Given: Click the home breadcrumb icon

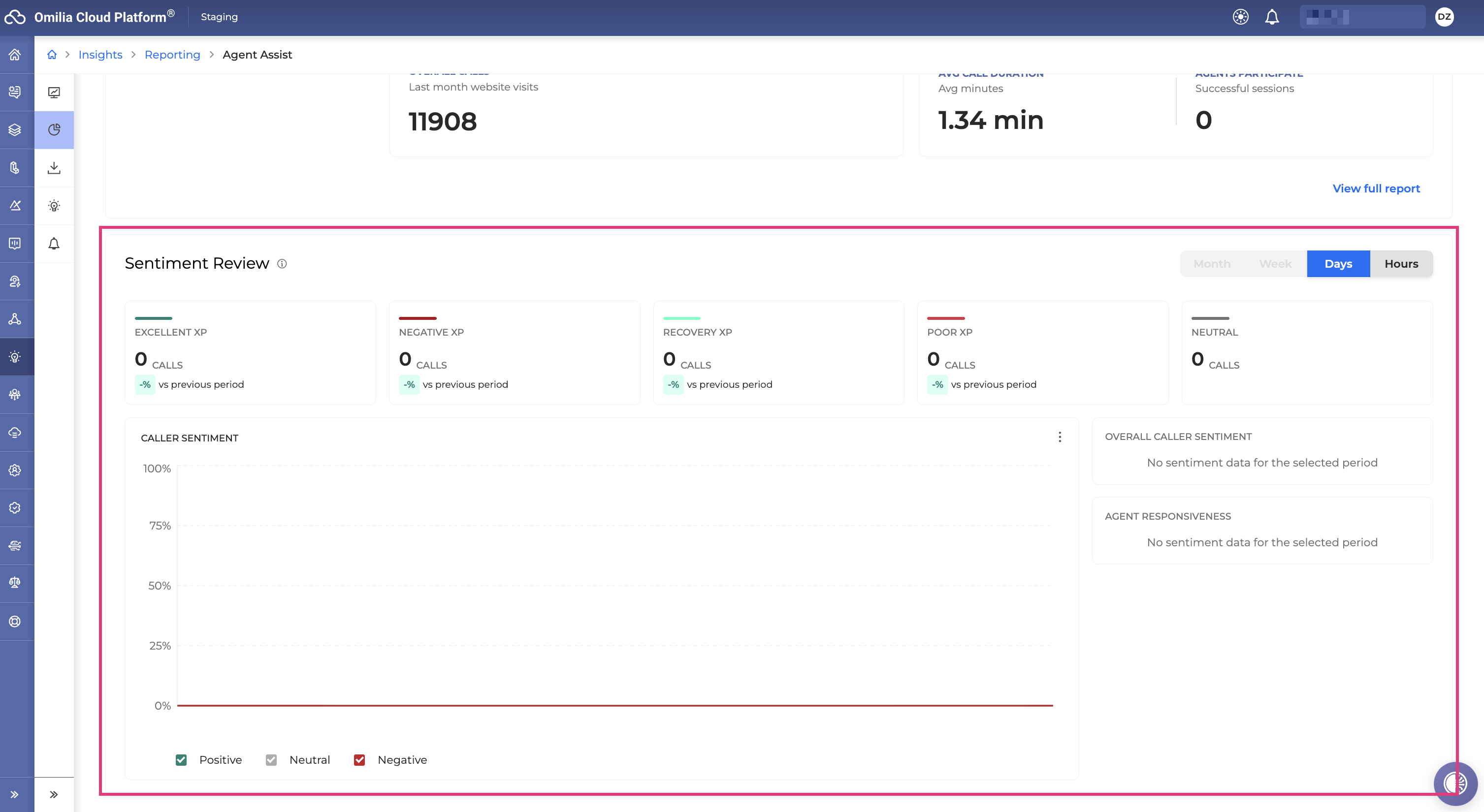Looking at the screenshot, I should 52,54.
